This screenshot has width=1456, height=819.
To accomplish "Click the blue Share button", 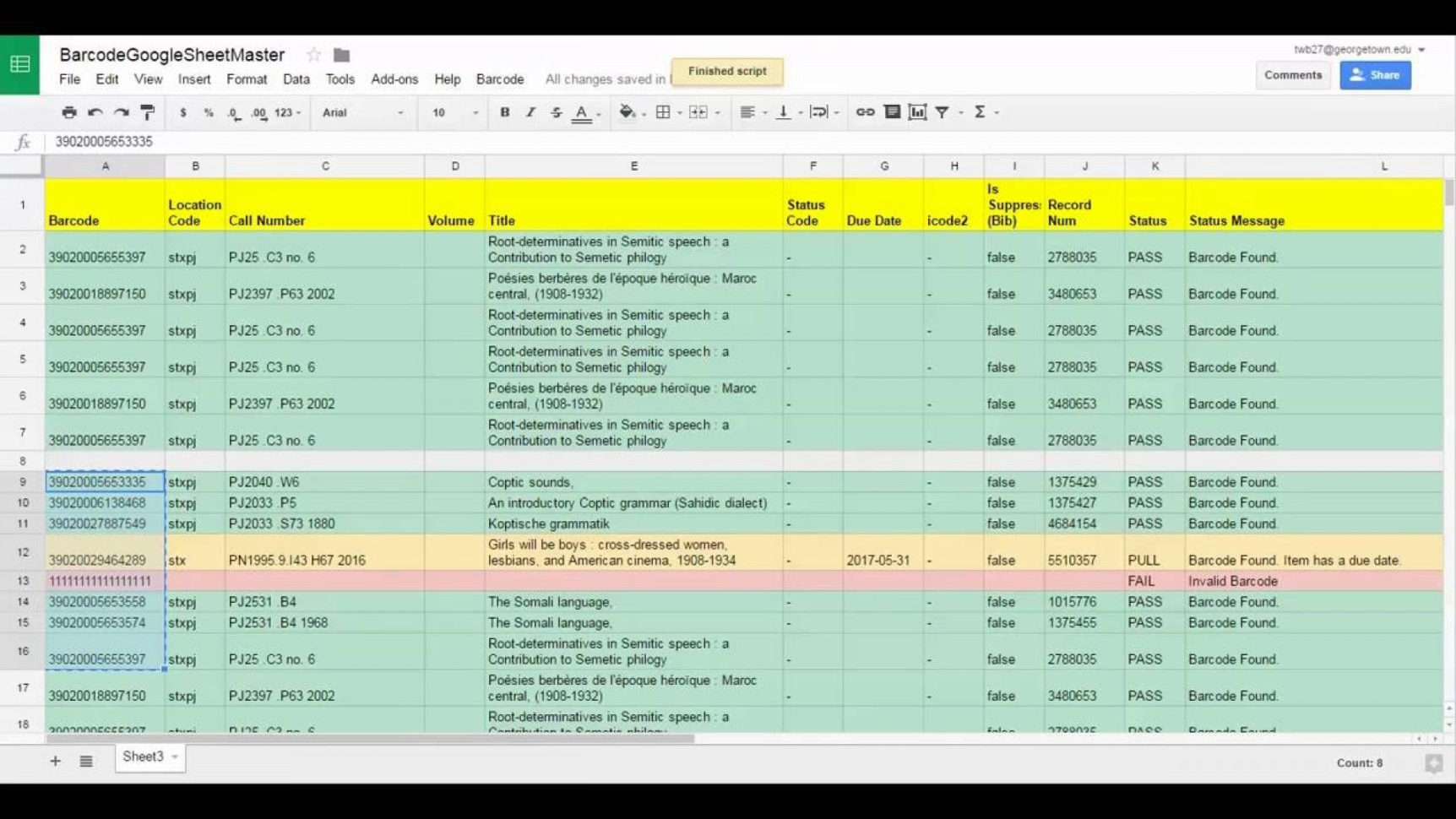I will 1375,75.
